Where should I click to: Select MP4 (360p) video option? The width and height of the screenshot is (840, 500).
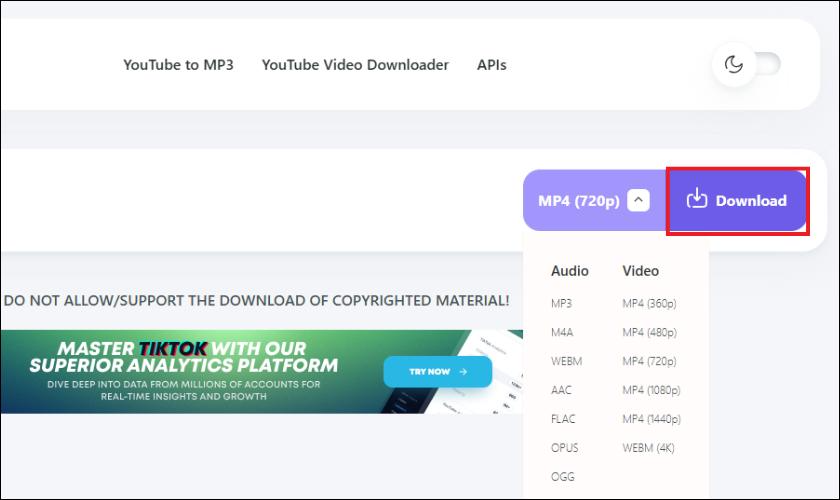649,303
